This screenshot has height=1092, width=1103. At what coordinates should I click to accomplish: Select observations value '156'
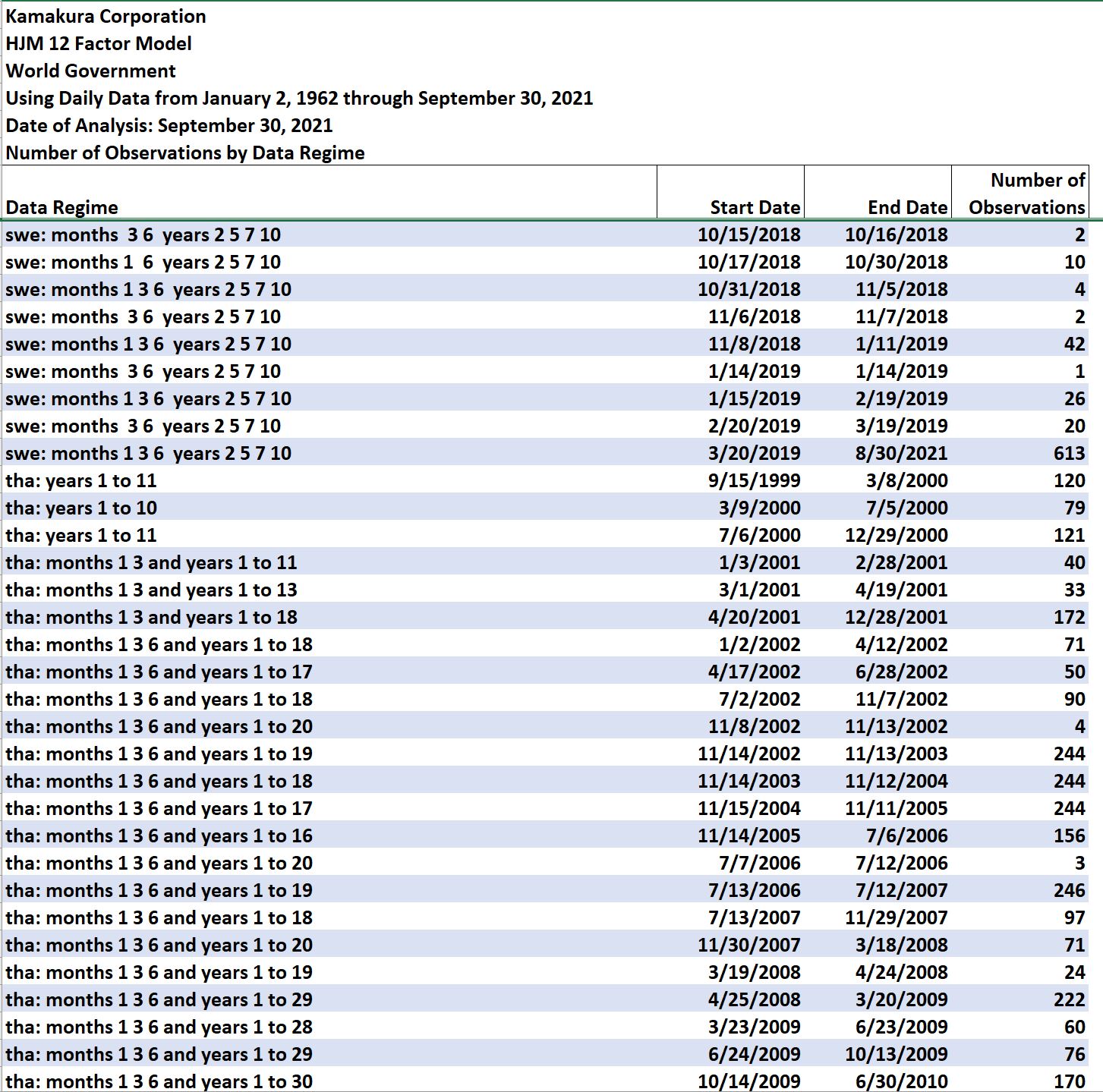(1069, 836)
